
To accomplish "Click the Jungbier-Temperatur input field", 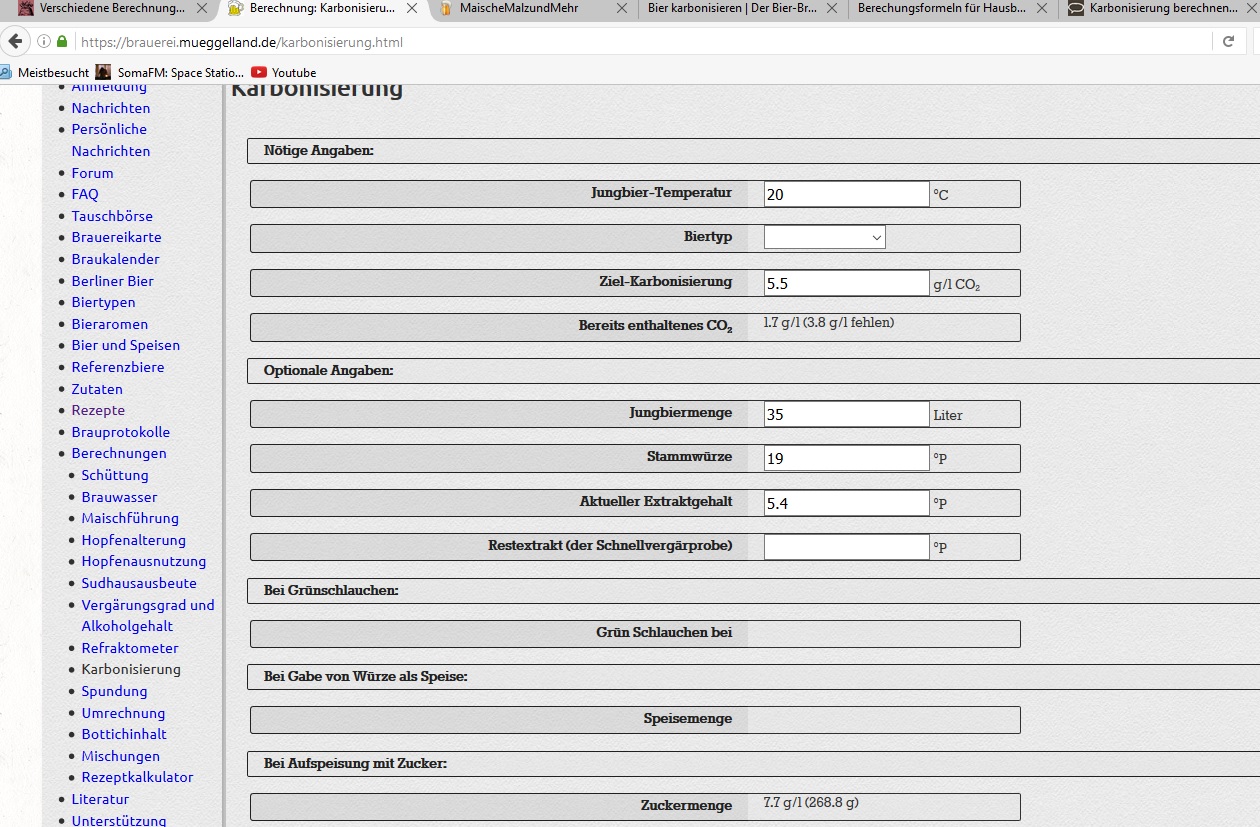I will pos(846,194).
